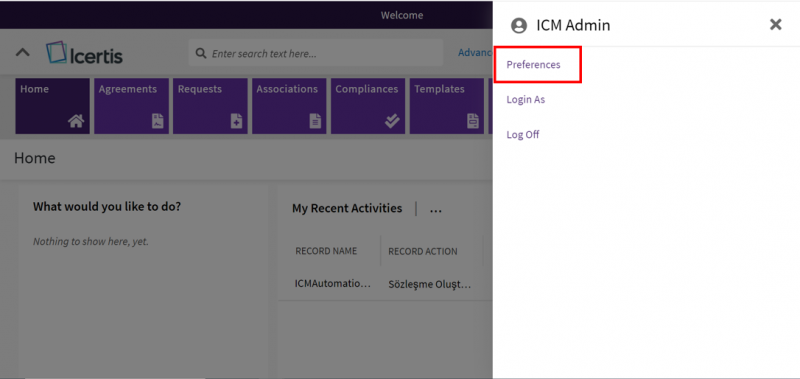Click the template page icon on the Templates tile
The image size is (800, 379).
click(x=473, y=121)
